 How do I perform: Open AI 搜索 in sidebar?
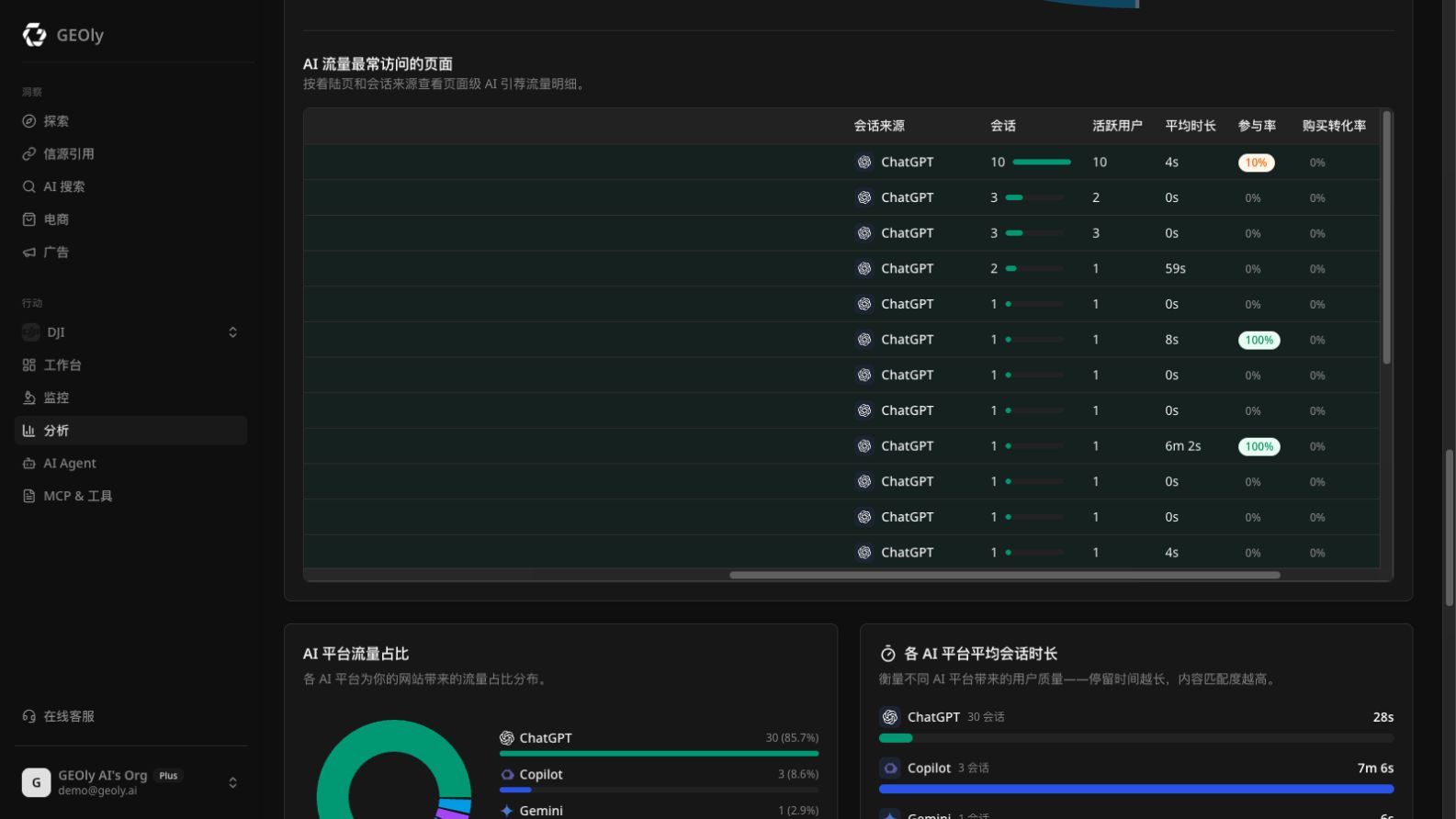click(131, 186)
